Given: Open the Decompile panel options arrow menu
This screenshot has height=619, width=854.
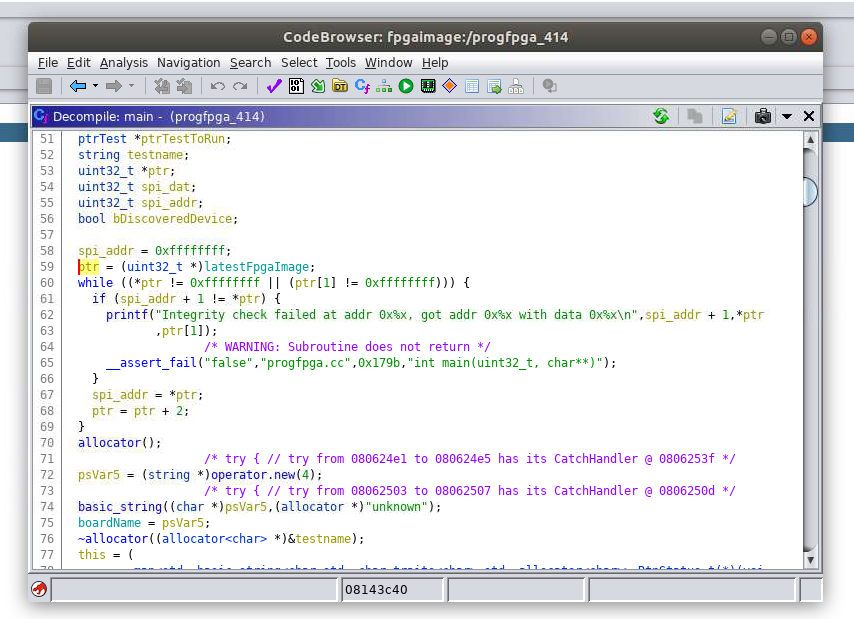Looking at the screenshot, I should [787, 116].
